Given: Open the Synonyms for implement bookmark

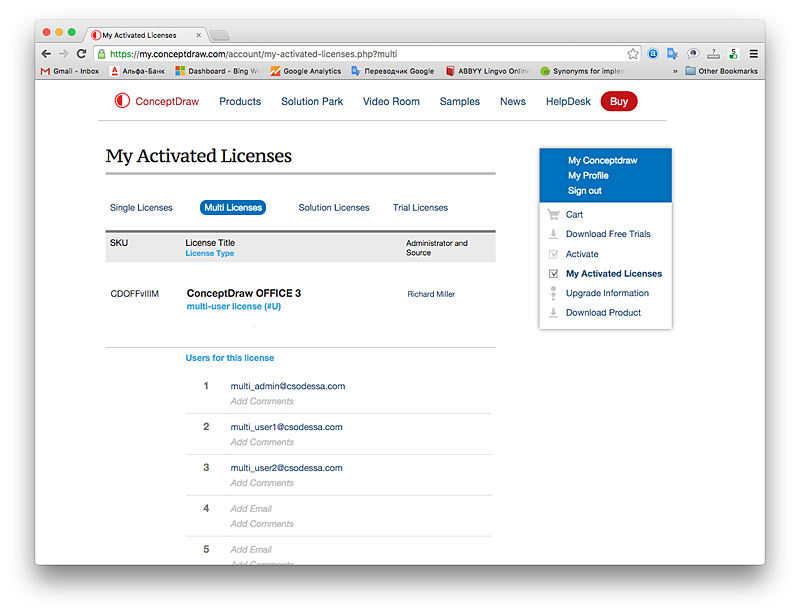Looking at the screenshot, I should pos(583,71).
